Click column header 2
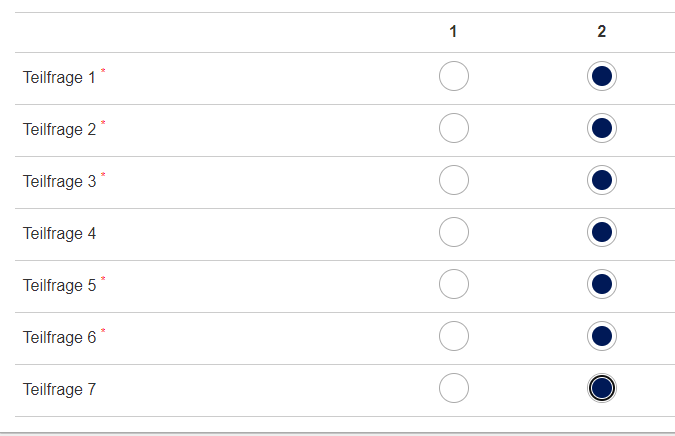Screen dimensions: 675x436 click(x=602, y=31)
